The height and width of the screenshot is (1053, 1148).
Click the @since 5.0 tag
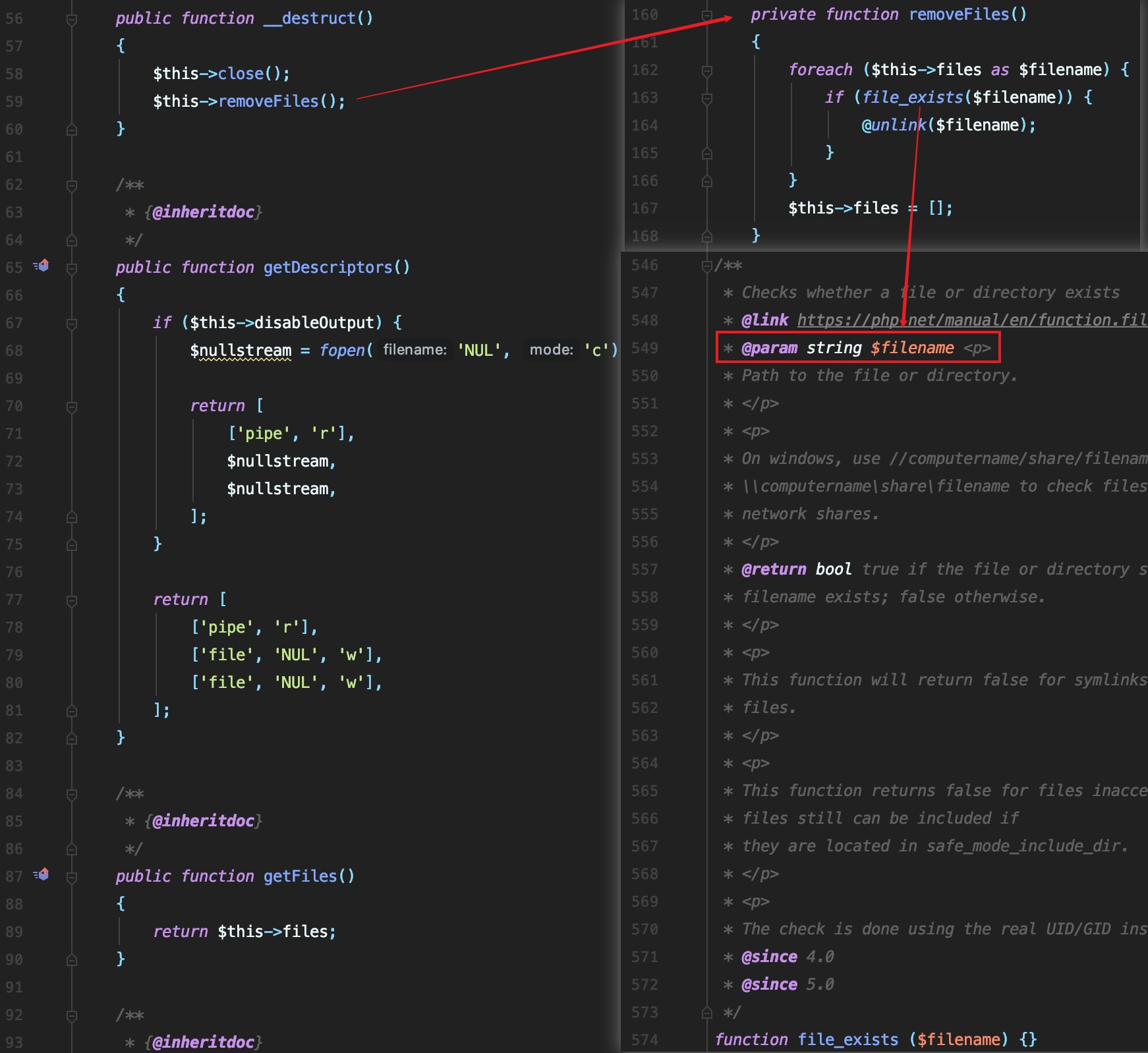pyautogui.click(x=788, y=984)
